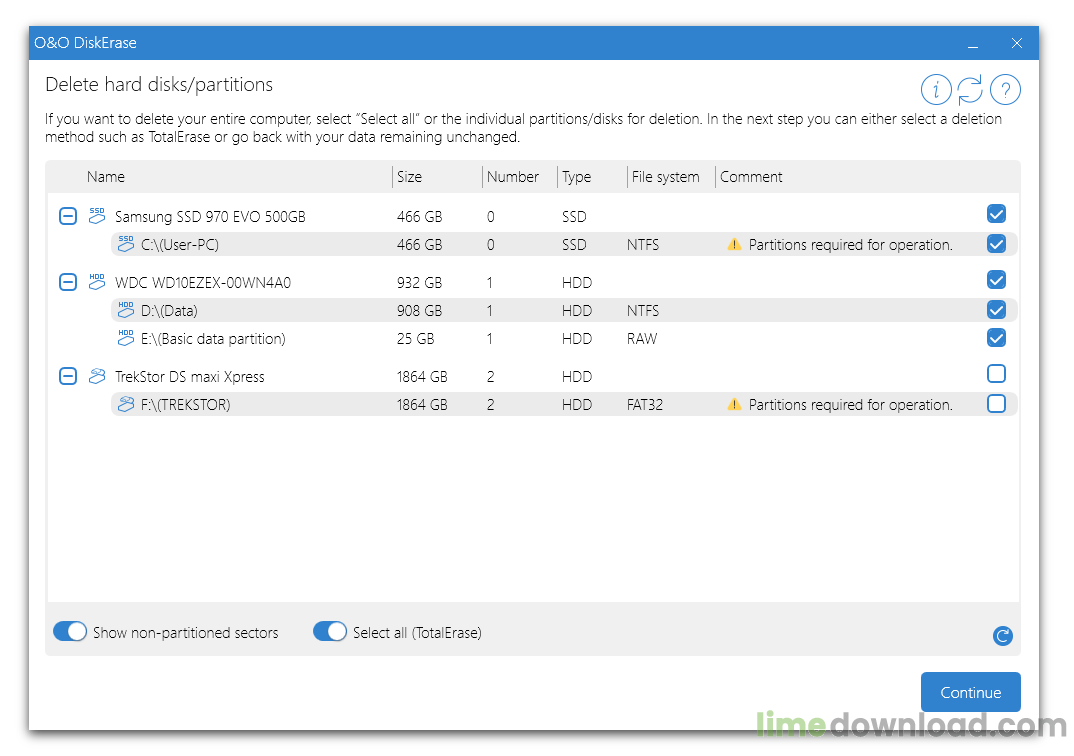Click the F:\(TREKSTOR) partition icon
The height and width of the screenshot is (756, 1074).
click(x=125, y=404)
